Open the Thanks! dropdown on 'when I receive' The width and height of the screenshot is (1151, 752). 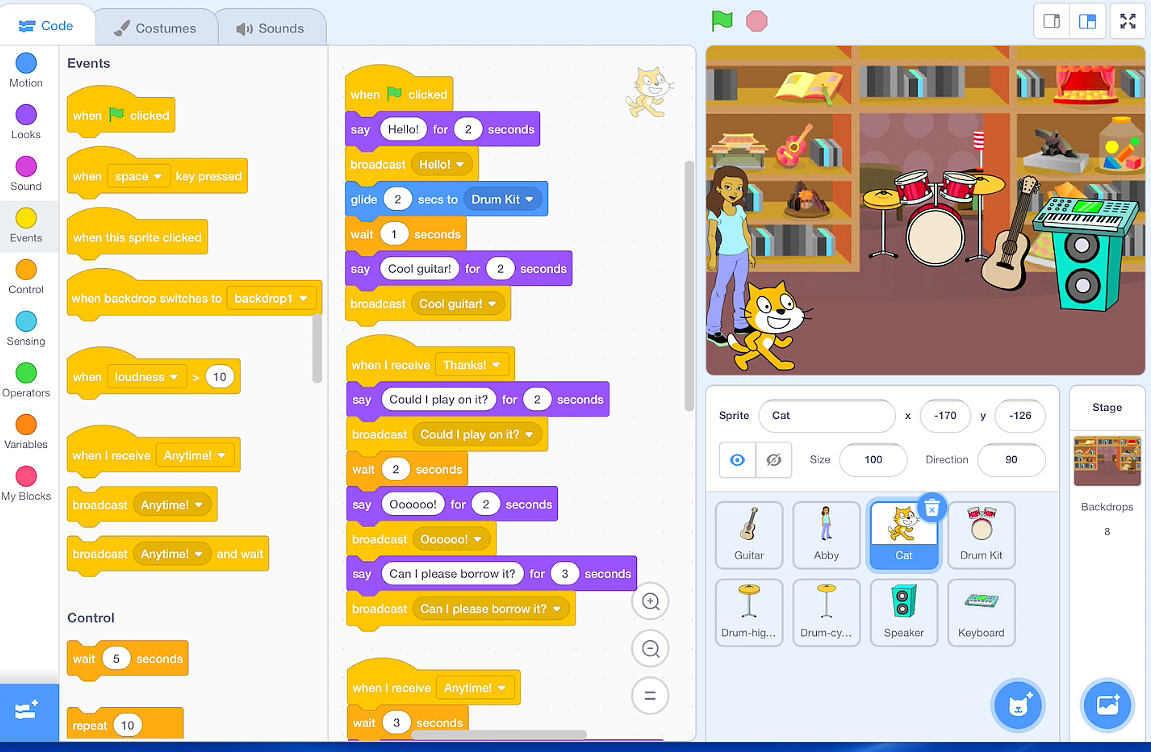(x=471, y=365)
